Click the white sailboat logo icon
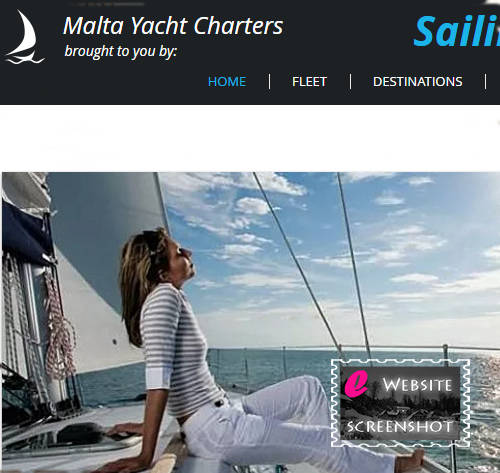The height and width of the screenshot is (473, 500). [25, 37]
